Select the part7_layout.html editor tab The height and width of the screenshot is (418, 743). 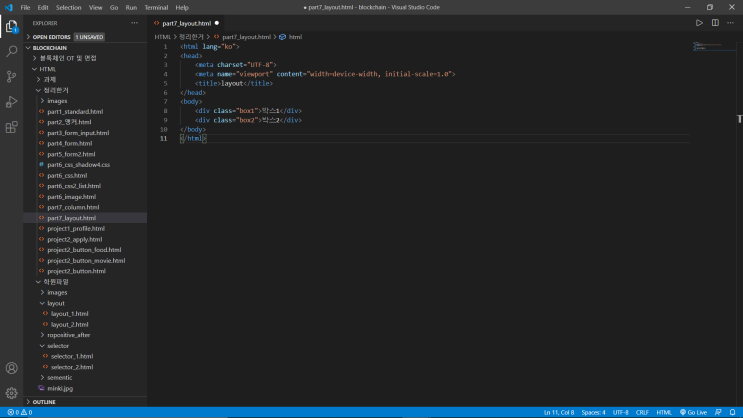[186, 23]
